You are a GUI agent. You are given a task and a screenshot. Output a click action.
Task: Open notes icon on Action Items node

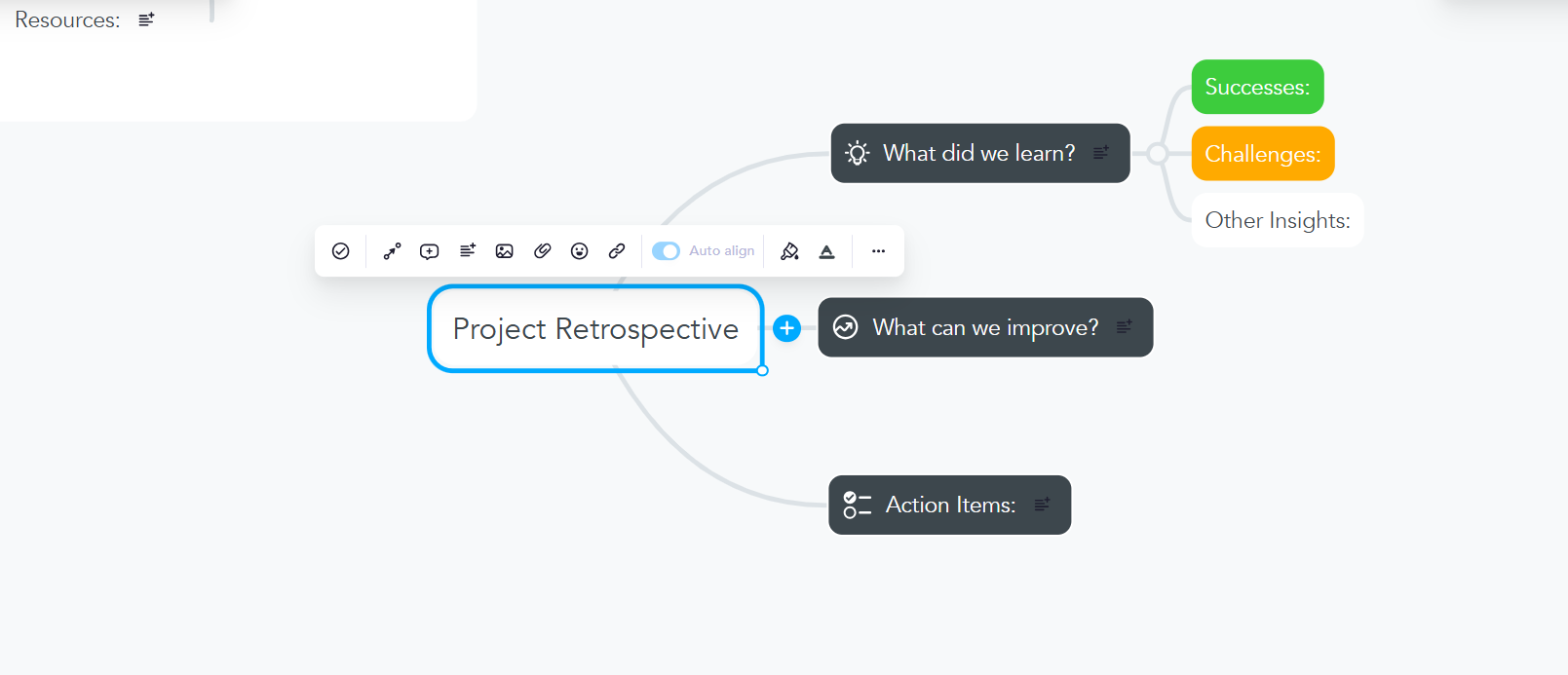point(1043,505)
